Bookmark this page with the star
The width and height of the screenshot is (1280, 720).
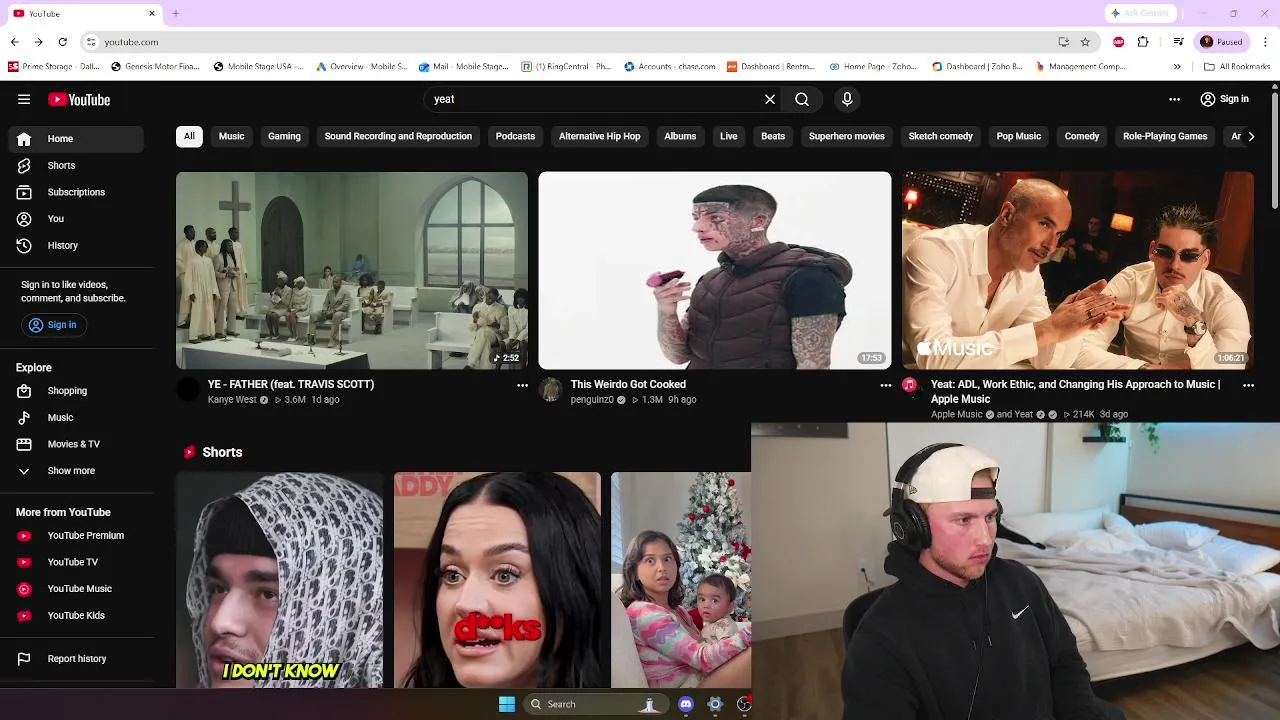tap(1085, 42)
